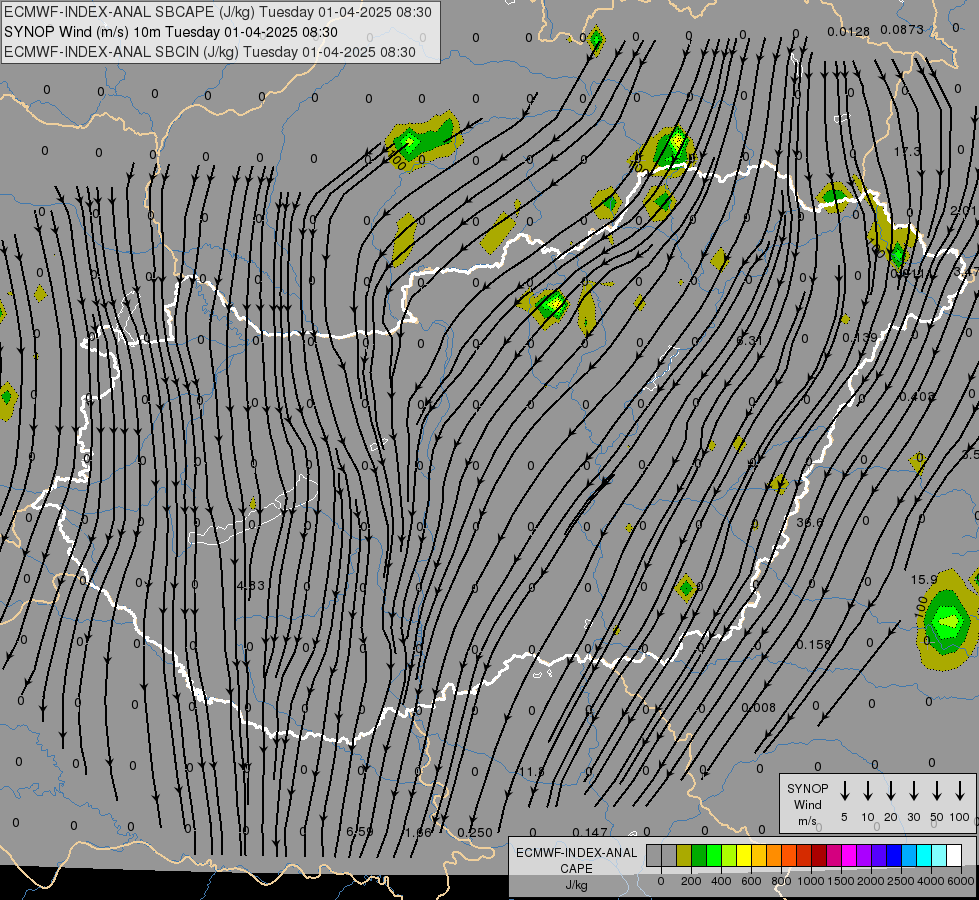Click the SYNOP Wind m/s legend label
This screenshot has height=900, width=979.
click(807, 804)
